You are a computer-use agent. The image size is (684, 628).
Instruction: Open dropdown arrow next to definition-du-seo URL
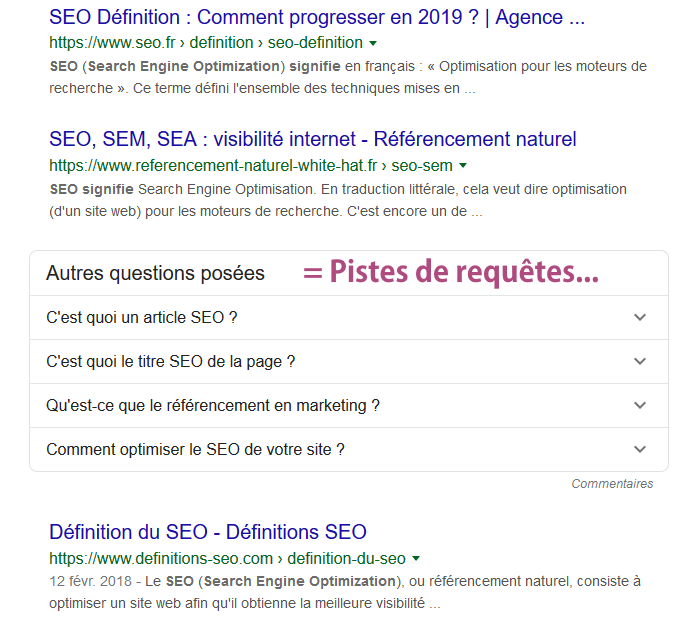(416, 559)
